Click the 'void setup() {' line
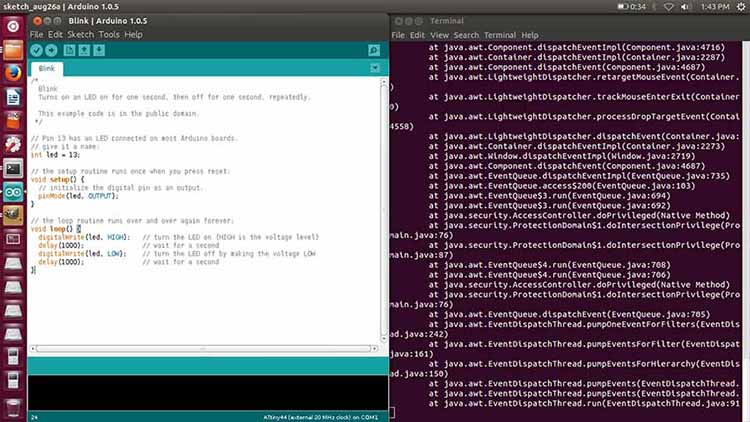This screenshot has height=422, width=750. [x=57, y=179]
